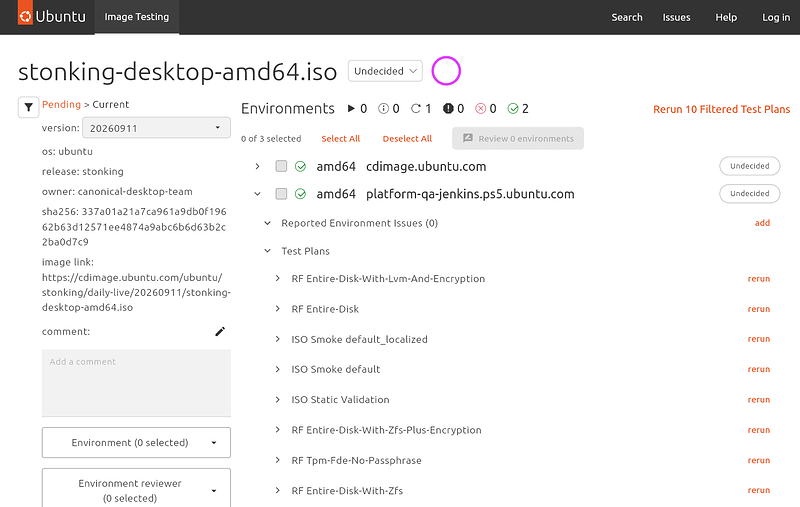Image resolution: width=800 pixels, height=507 pixels.
Task: Click green check icon on cdimage.ubuntu.com row
Action: tap(301, 166)
